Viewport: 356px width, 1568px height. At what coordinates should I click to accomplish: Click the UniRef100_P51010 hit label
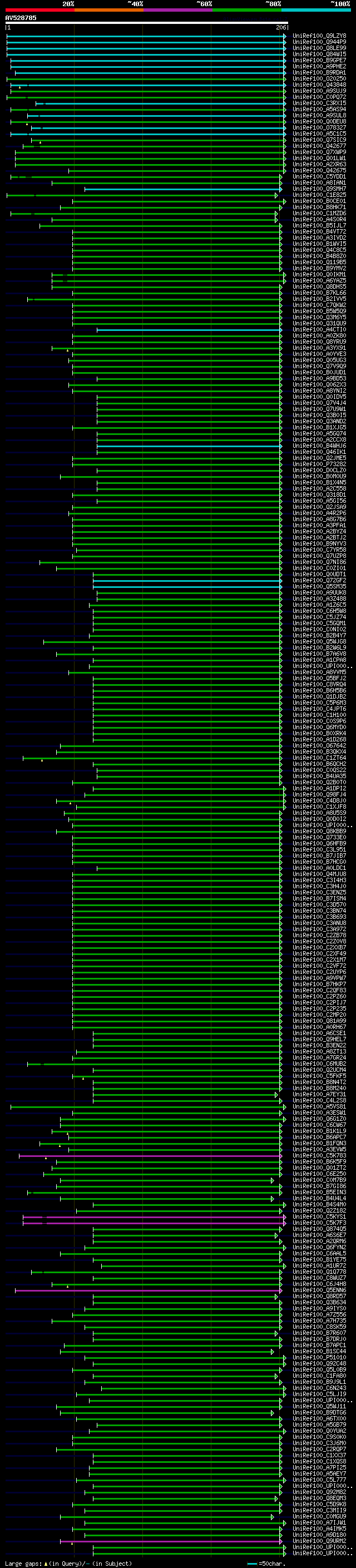click(319, 1357)
